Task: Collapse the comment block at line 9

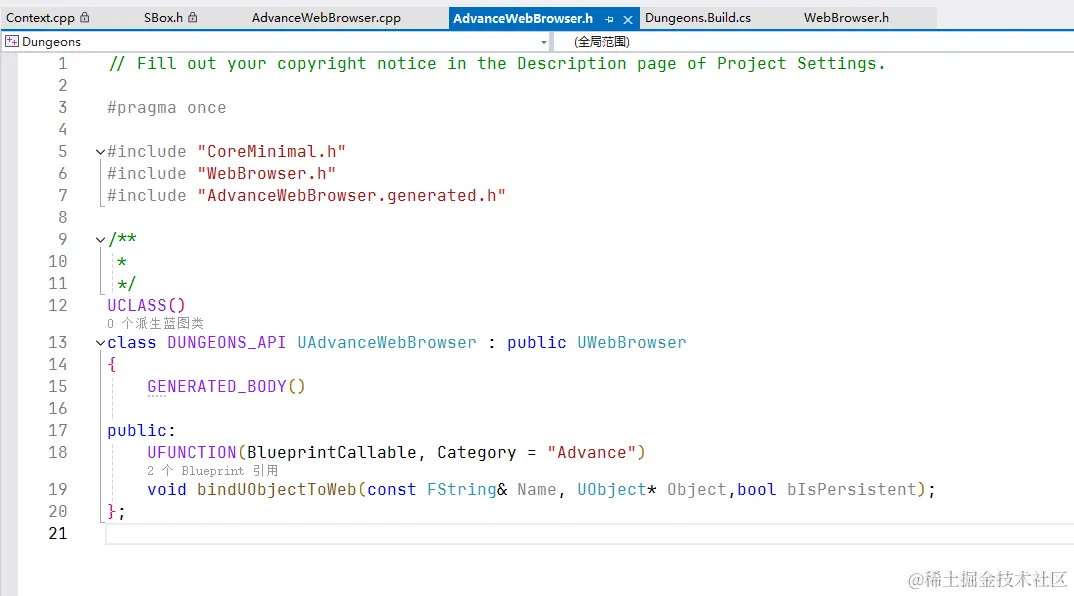Action: click(x=98, y=239)
